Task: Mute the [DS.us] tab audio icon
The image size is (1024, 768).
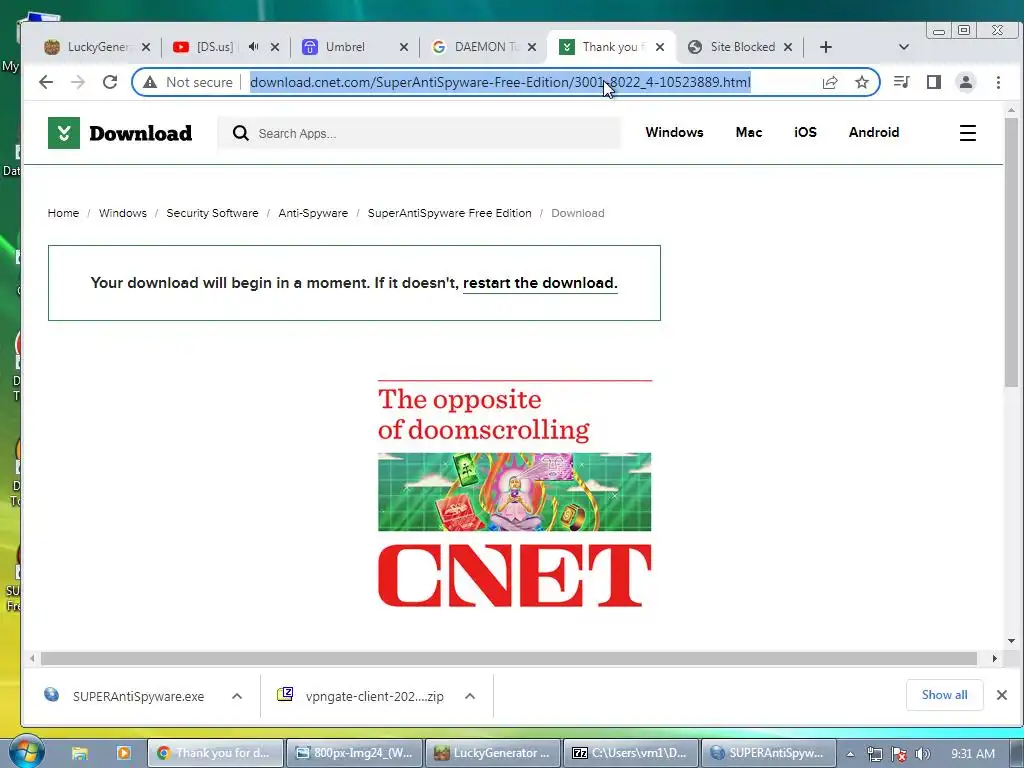Action: [253, 47]
